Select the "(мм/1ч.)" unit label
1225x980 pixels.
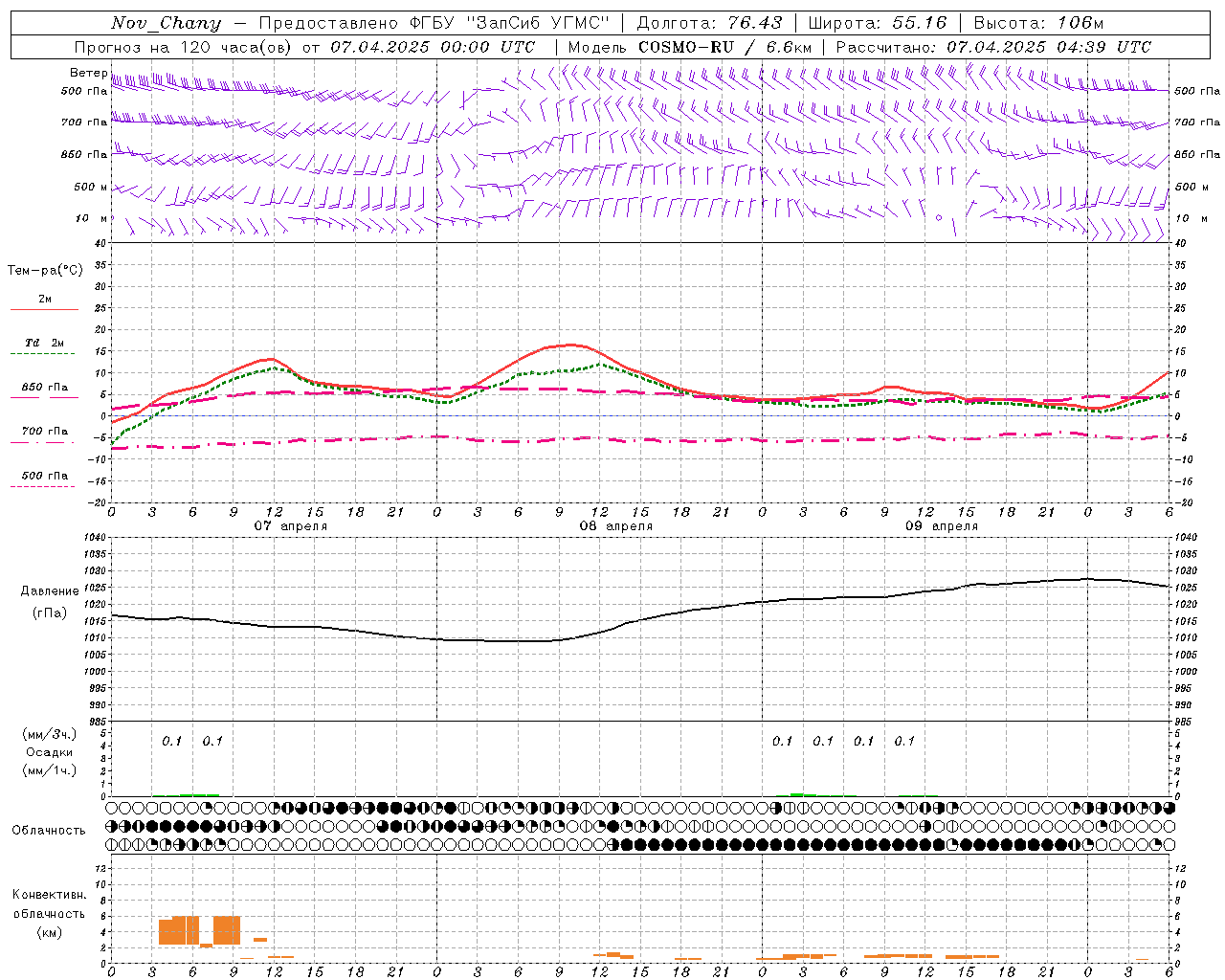click(50, 770)
